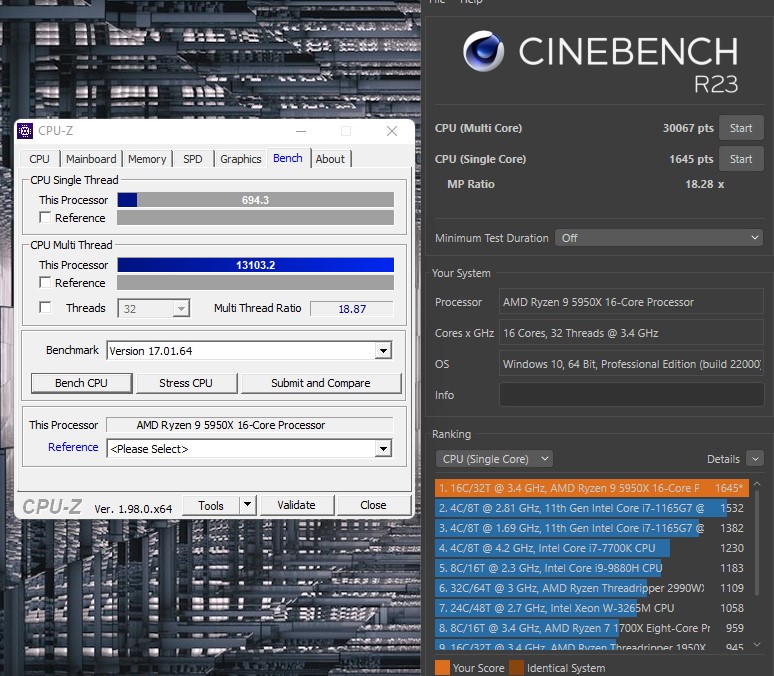The height and width of the screenshot is (676, 774).
Task: Click the blue Reference link label
Action: tap(73, 447)
